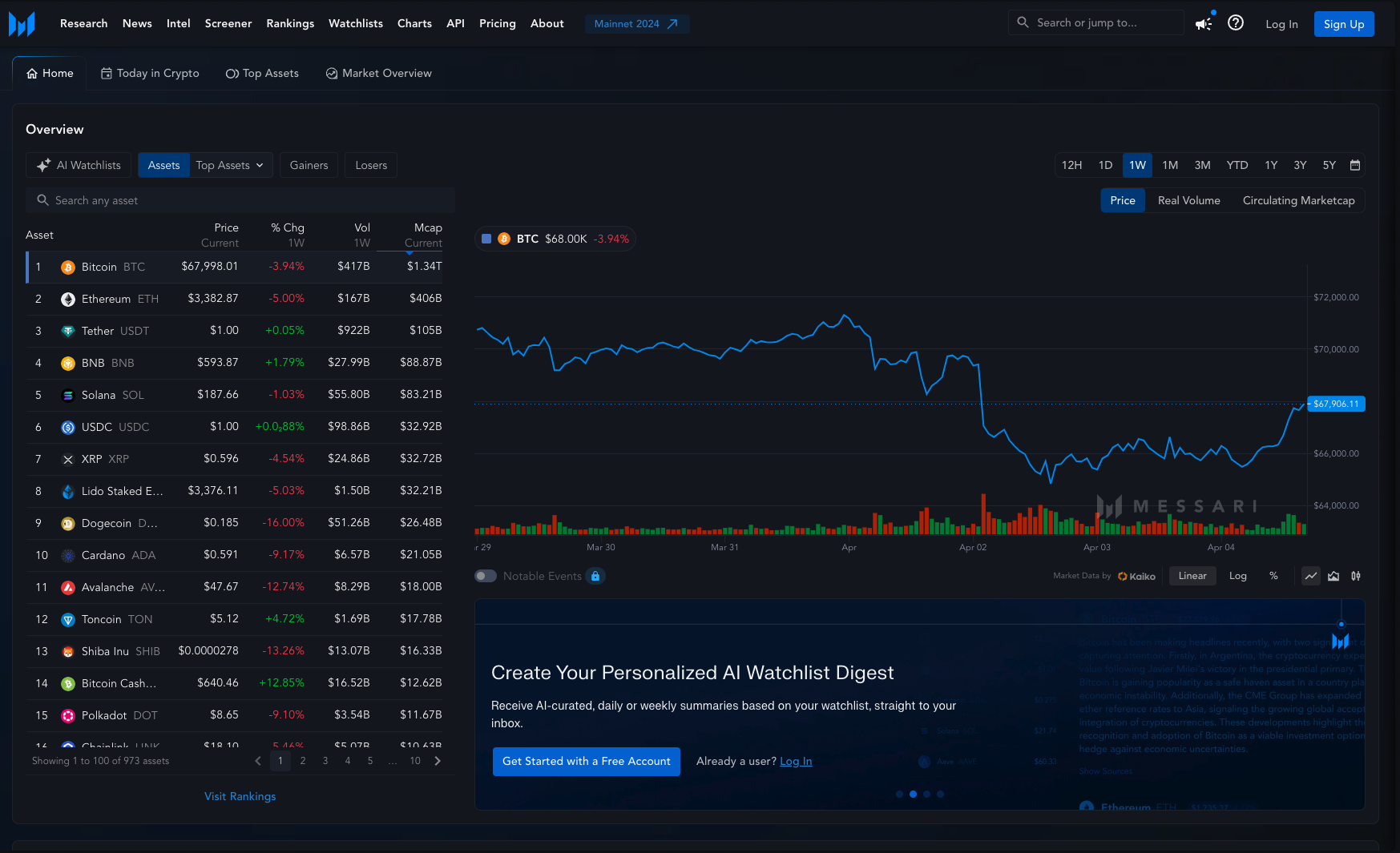Select the line chart style icon
Image resolution: width=1400 pixels, height=853 pixels.
pyautogui.click(x=1311, y=576)
